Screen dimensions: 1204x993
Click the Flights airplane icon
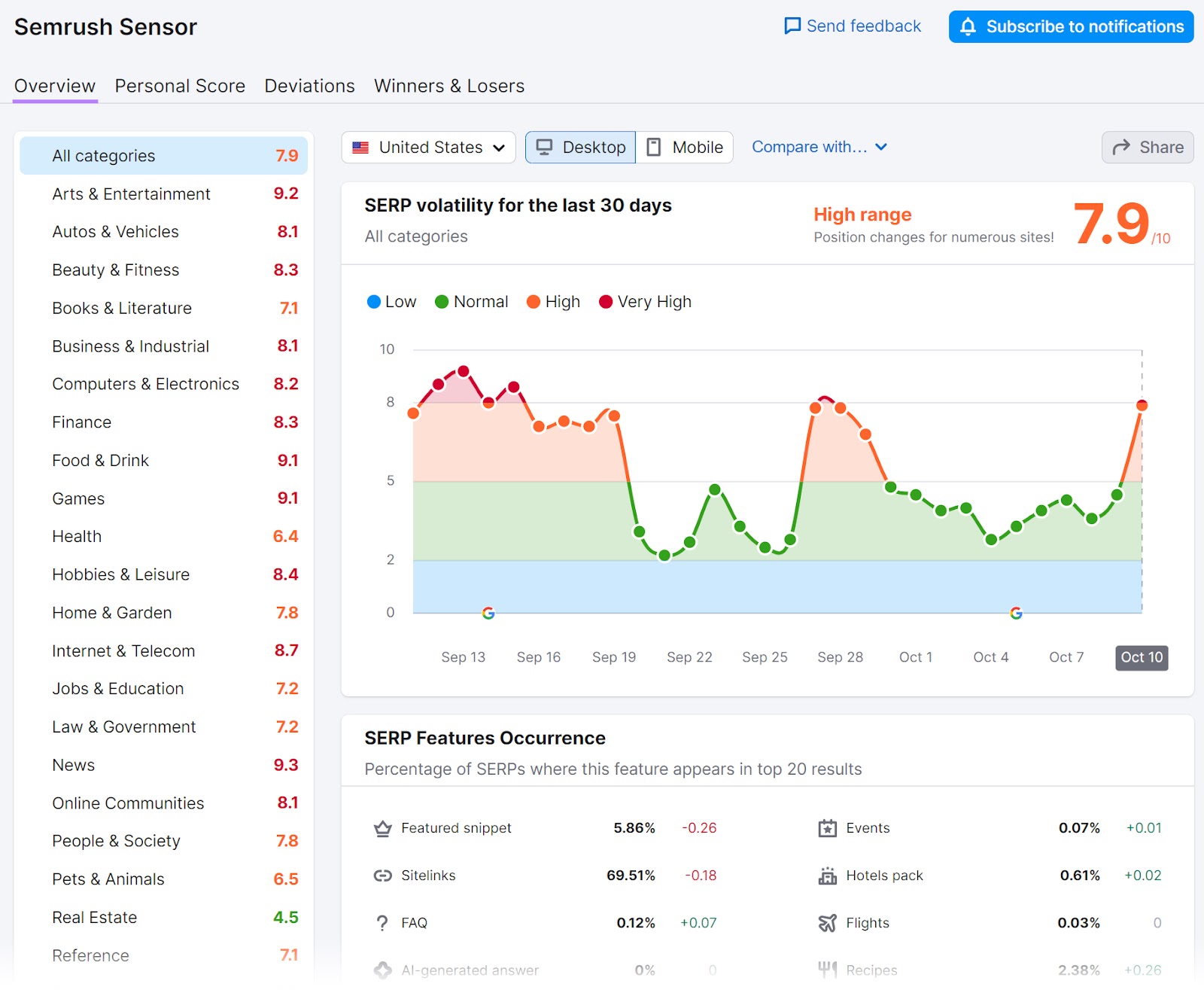pos(828,922)
